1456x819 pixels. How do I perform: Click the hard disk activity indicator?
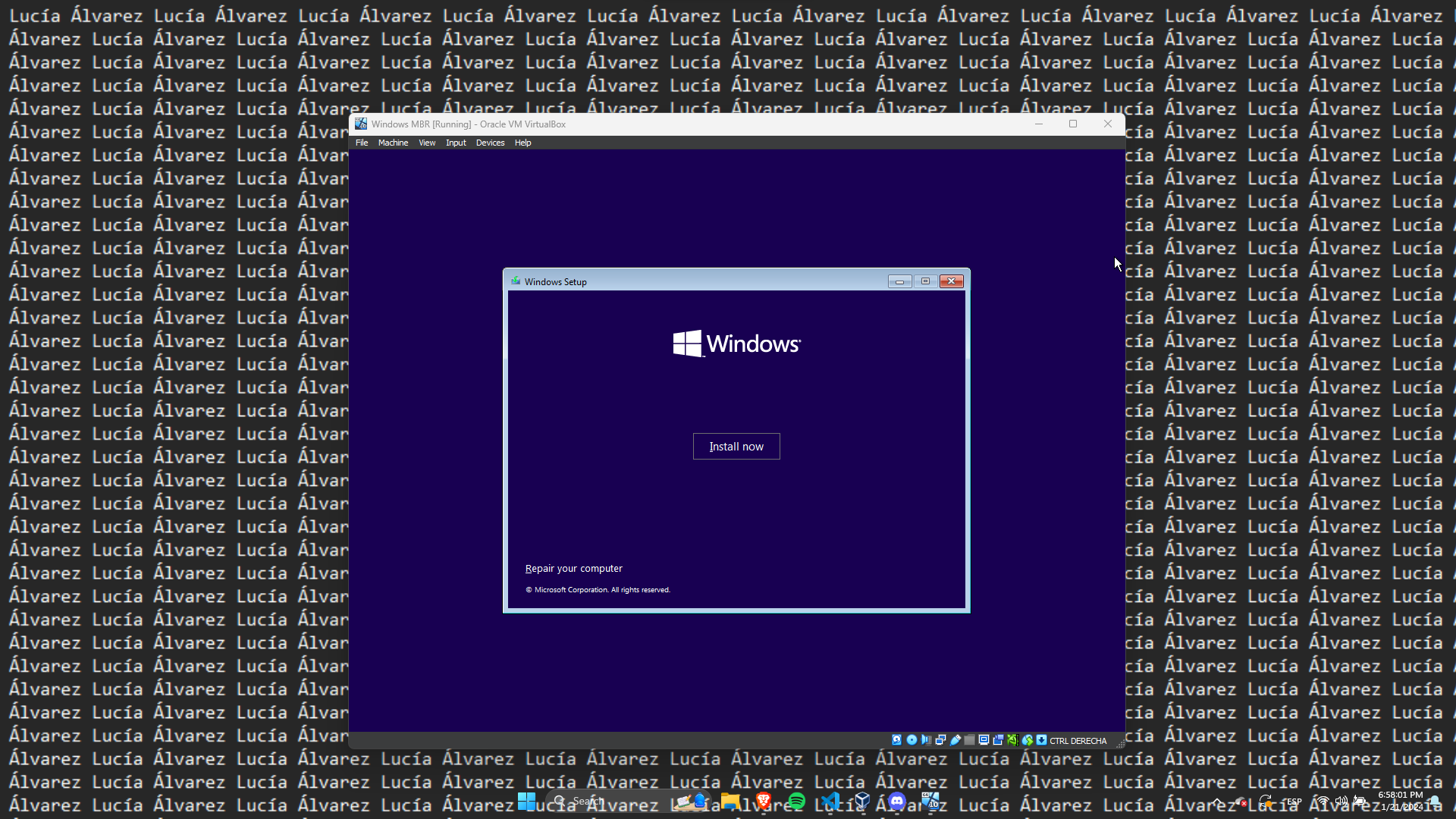897,740
